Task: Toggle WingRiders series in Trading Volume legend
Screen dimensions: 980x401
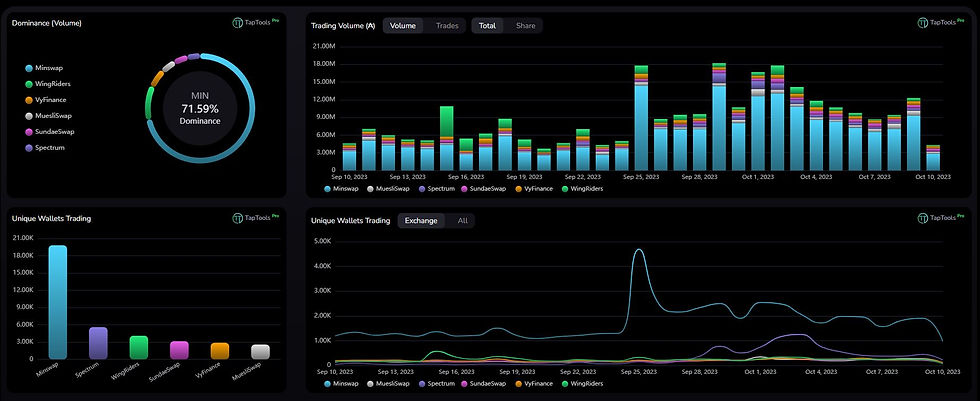Action: coord(584,188)
